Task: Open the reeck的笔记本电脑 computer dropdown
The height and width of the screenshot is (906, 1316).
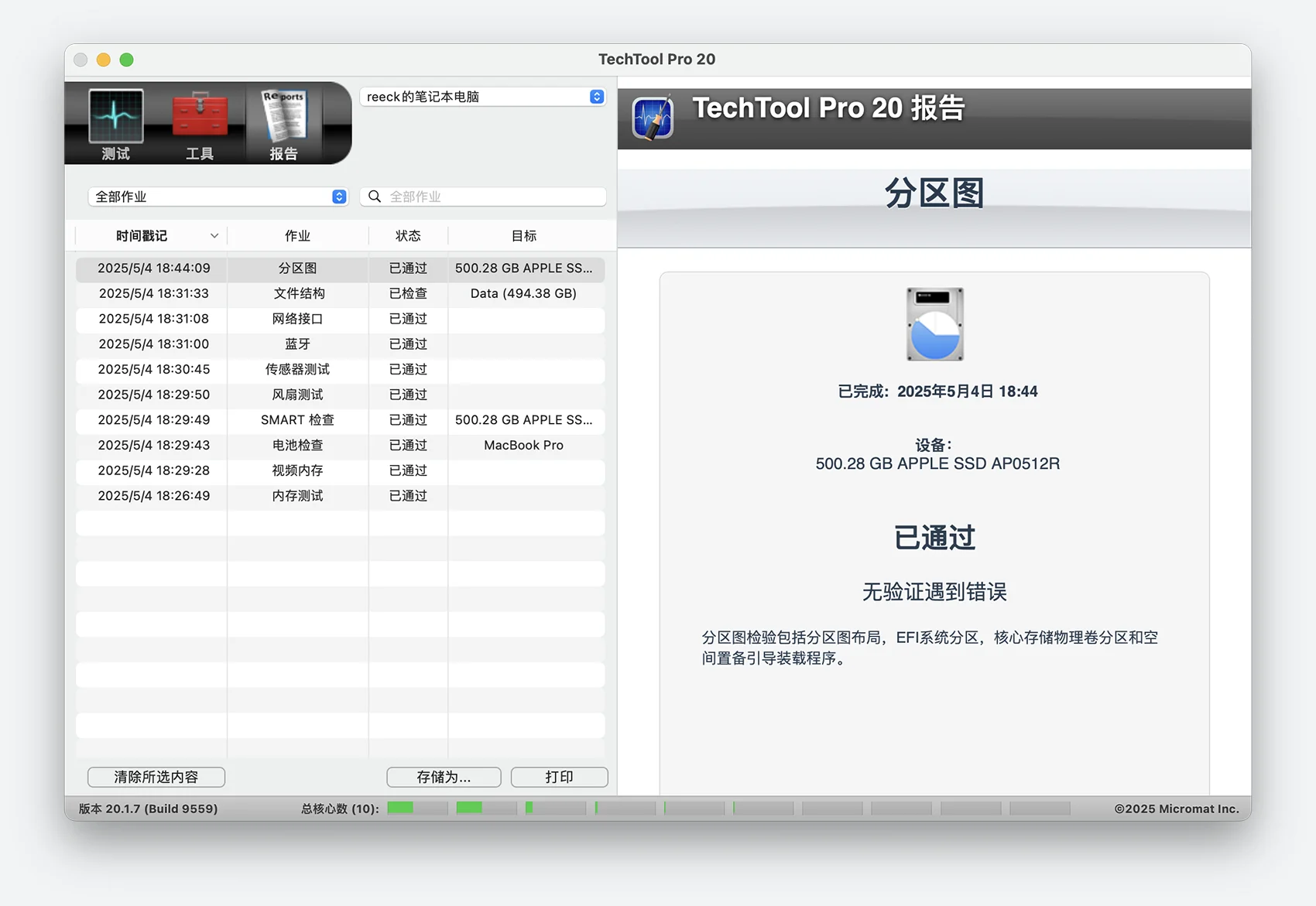Action: [x=483, y=97]
